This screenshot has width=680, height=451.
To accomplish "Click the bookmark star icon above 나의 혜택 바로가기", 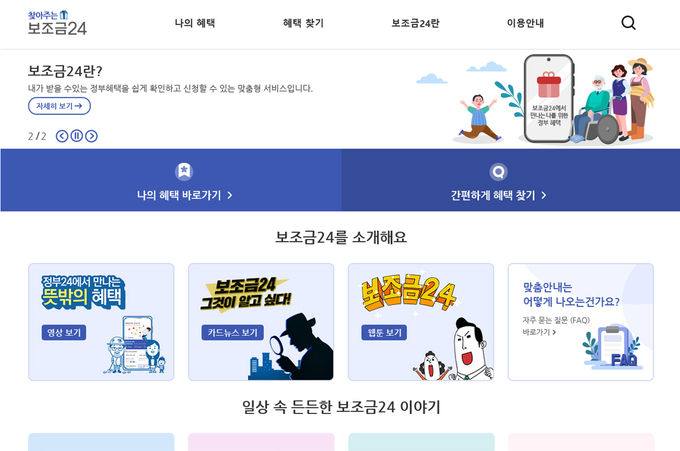I will point(184,171).
